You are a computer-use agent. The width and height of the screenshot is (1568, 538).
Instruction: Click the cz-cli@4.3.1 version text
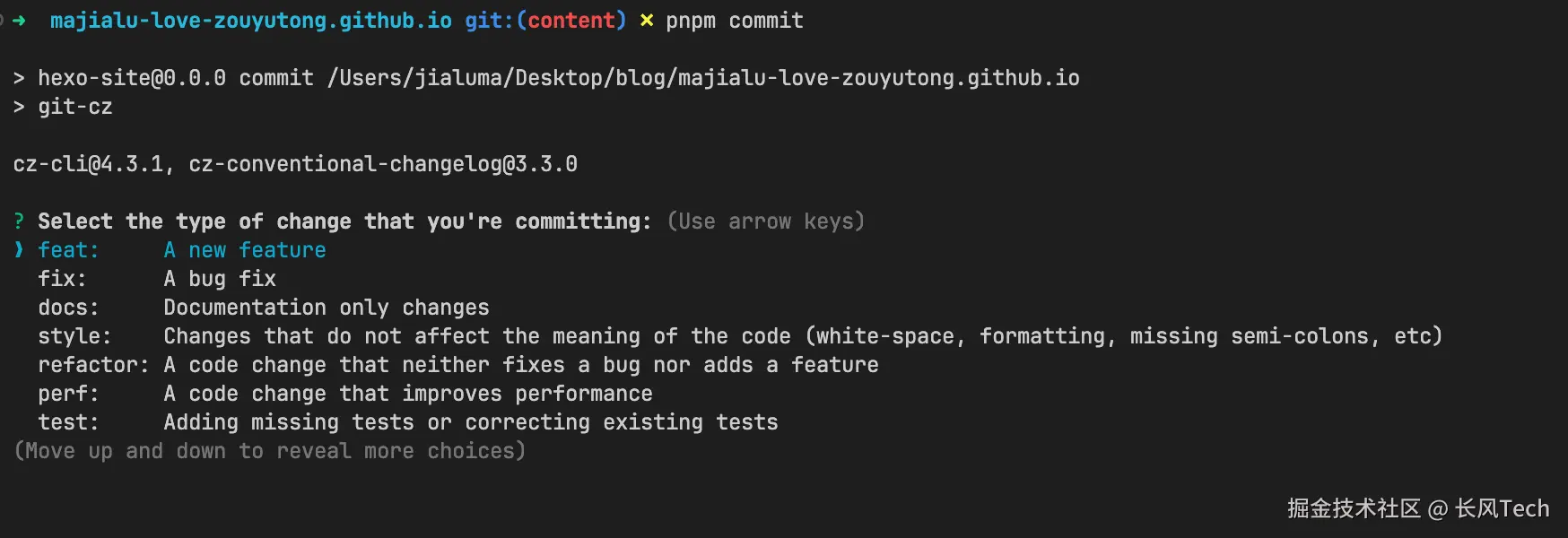[x=89, y=164]
